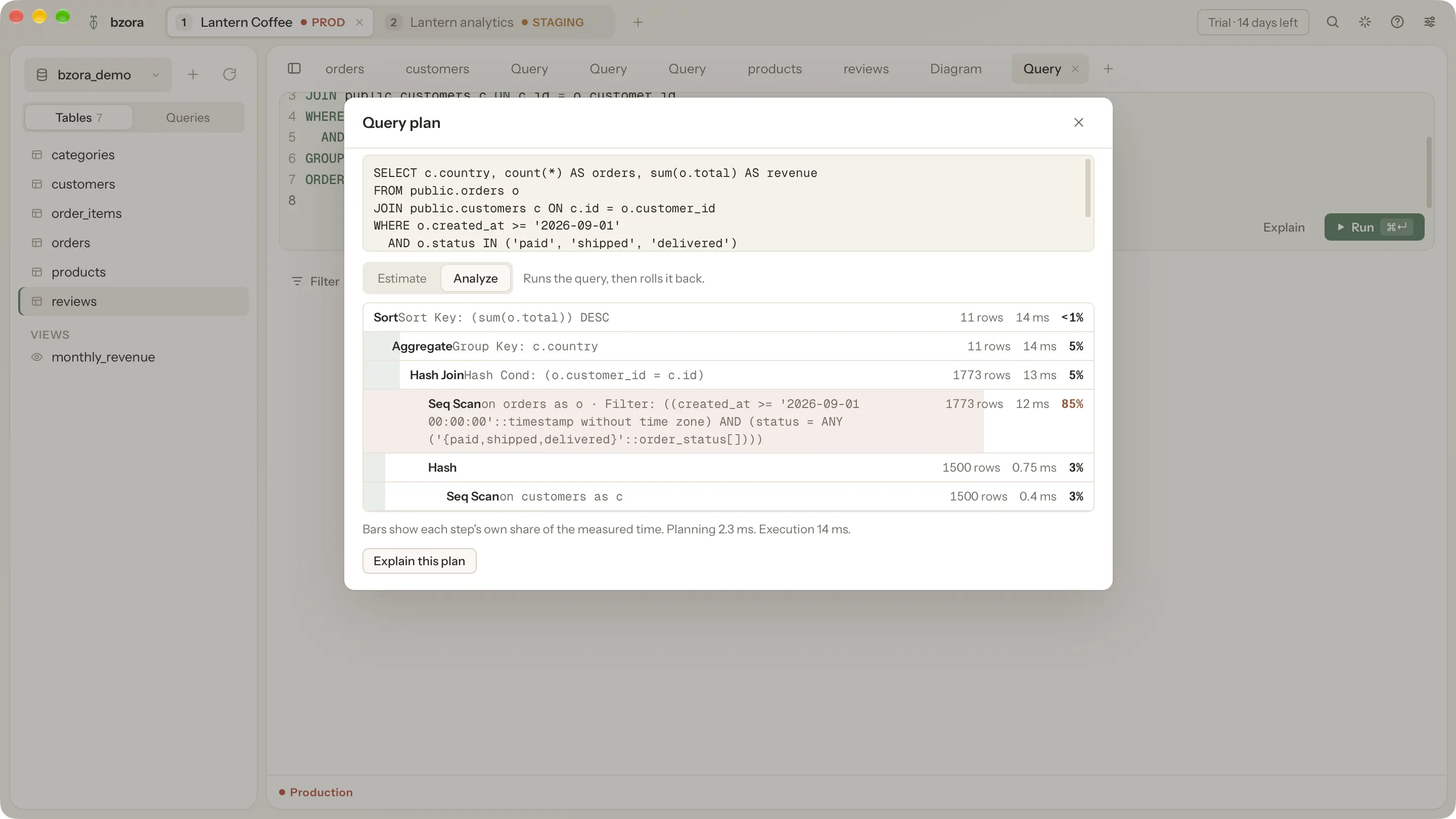Open the search icon in title bar
This screenshot has height=819, width=1456.
1332,23
